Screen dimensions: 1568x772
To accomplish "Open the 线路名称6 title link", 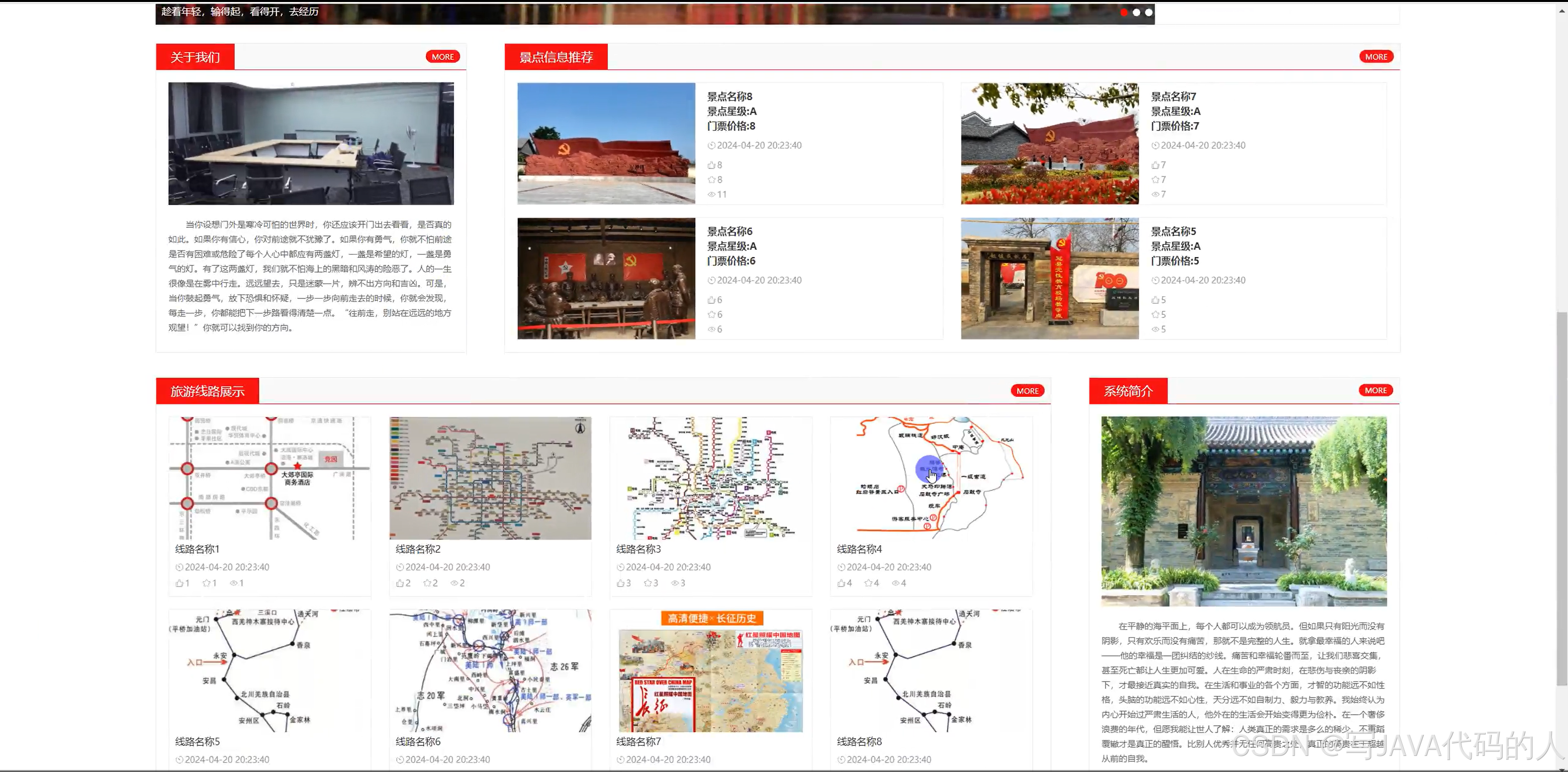I will [418, 741].
